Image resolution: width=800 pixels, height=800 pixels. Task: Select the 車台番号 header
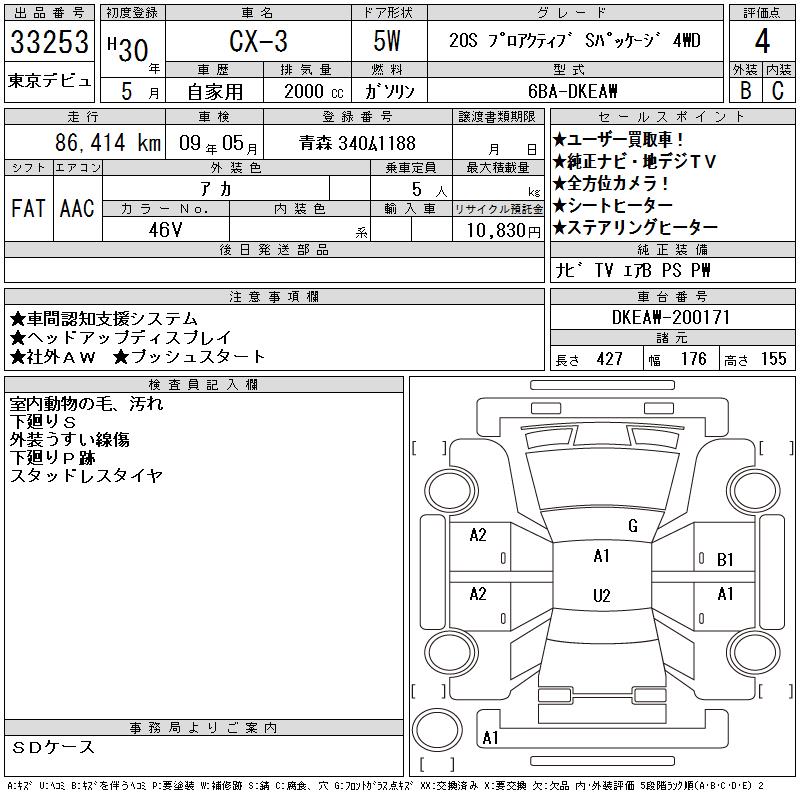[x=672, y=297]
